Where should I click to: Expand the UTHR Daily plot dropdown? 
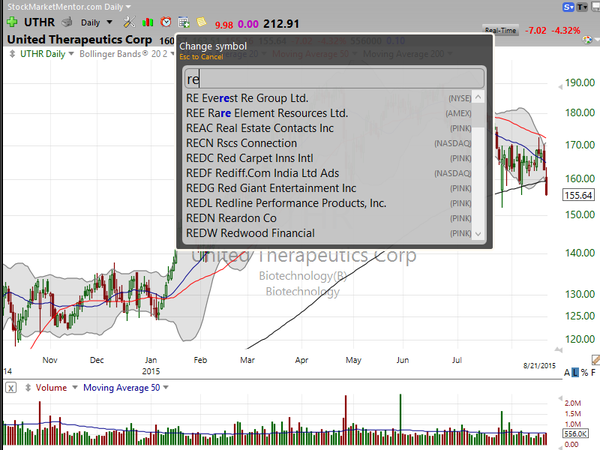(71, 54)
